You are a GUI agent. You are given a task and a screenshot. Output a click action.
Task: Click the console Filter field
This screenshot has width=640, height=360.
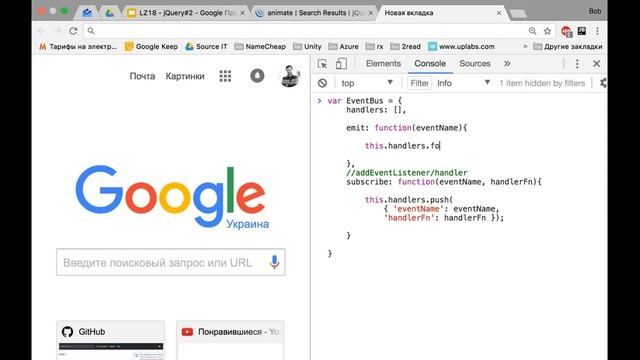[419, 83]
